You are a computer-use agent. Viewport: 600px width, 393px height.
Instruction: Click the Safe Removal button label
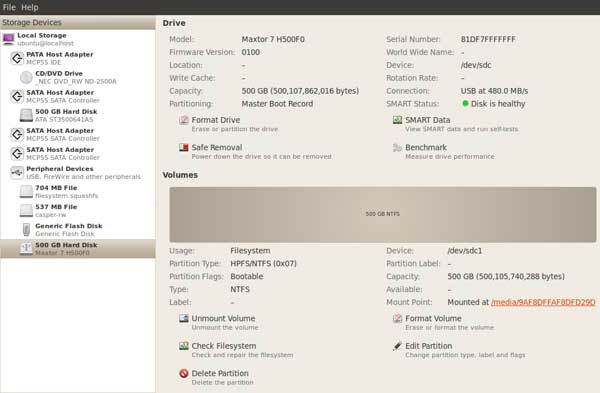click(x=217, y=147)
